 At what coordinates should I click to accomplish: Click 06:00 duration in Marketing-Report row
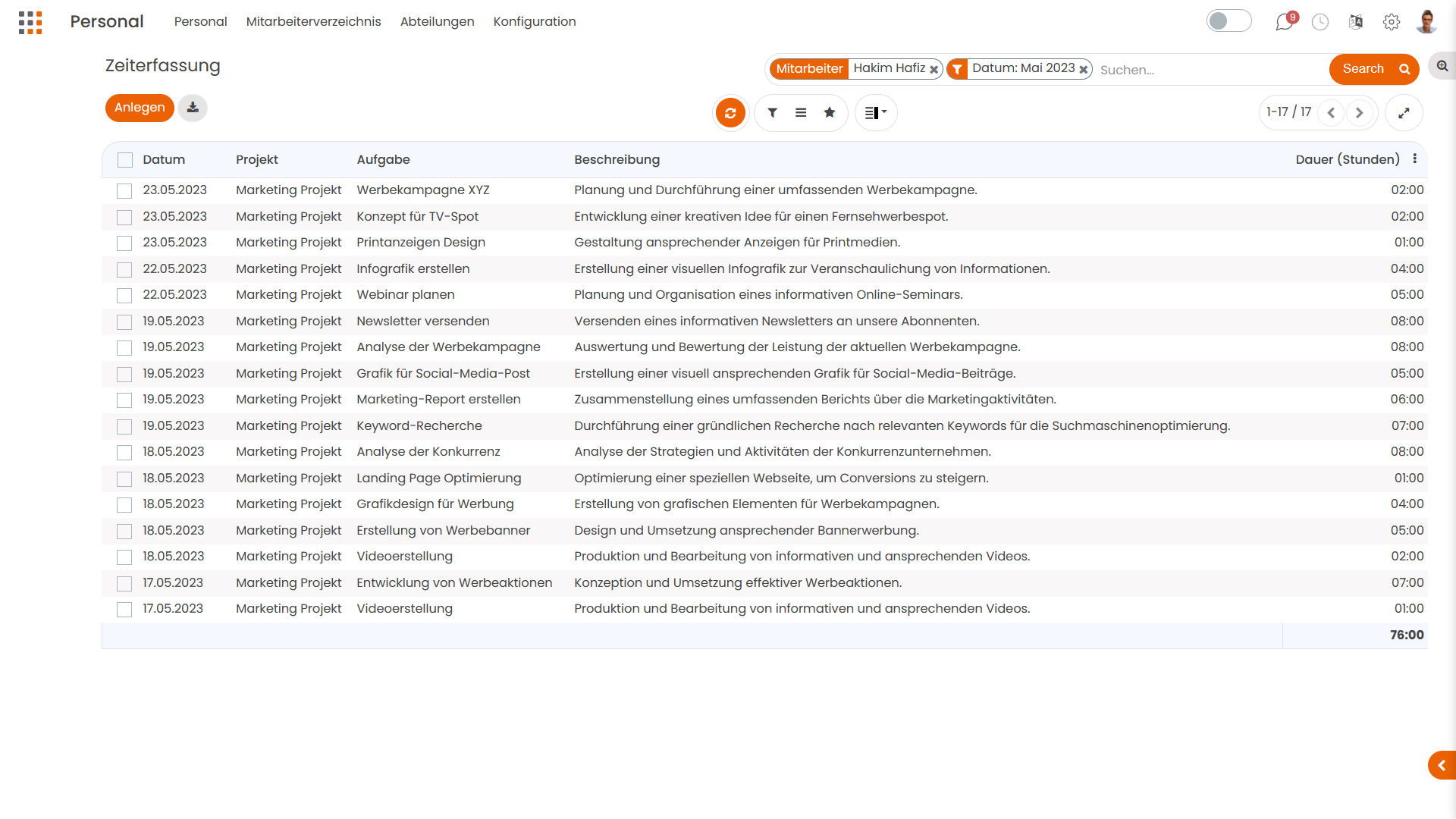coord(1407,400)
